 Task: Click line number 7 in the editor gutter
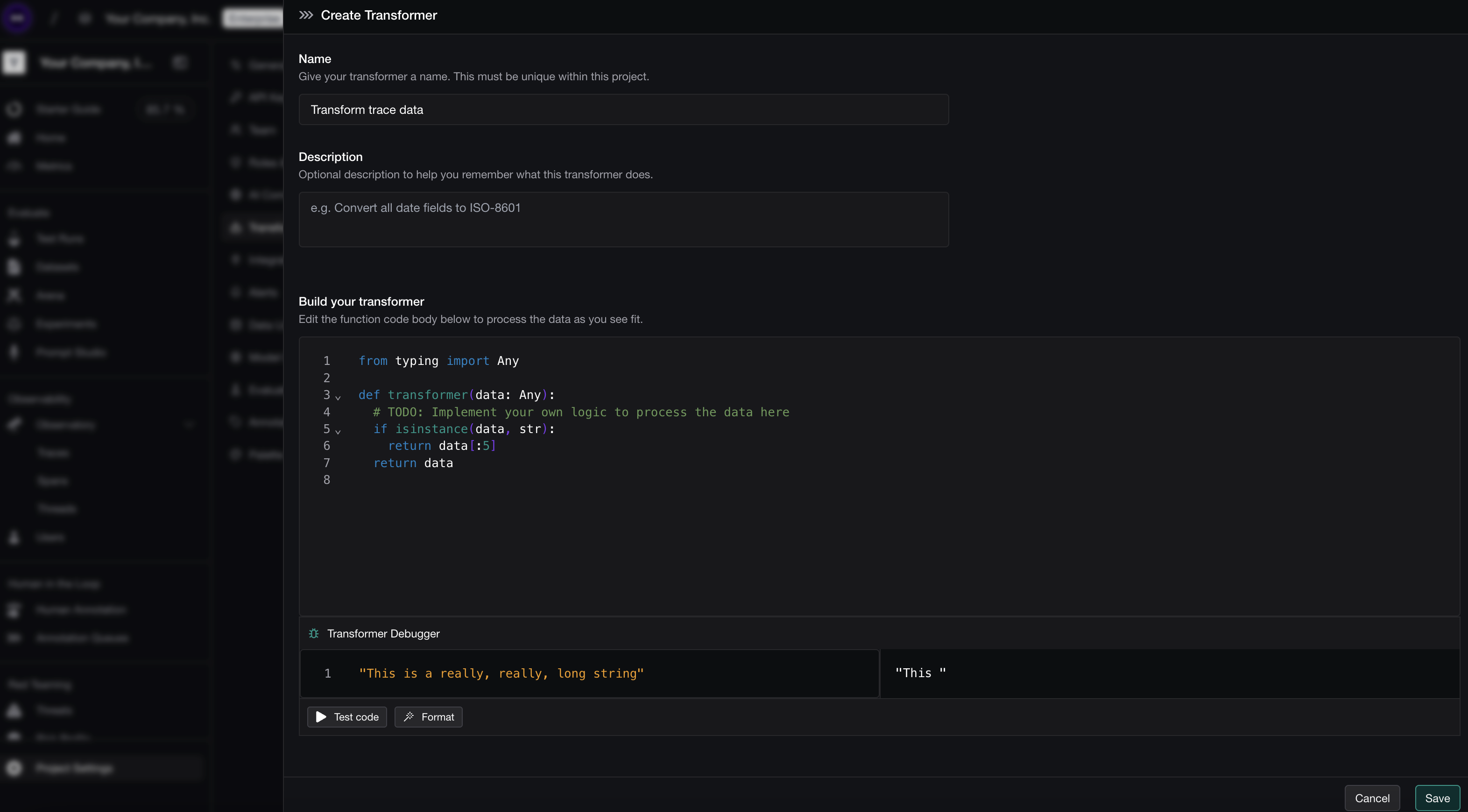[x=326, y=463]
